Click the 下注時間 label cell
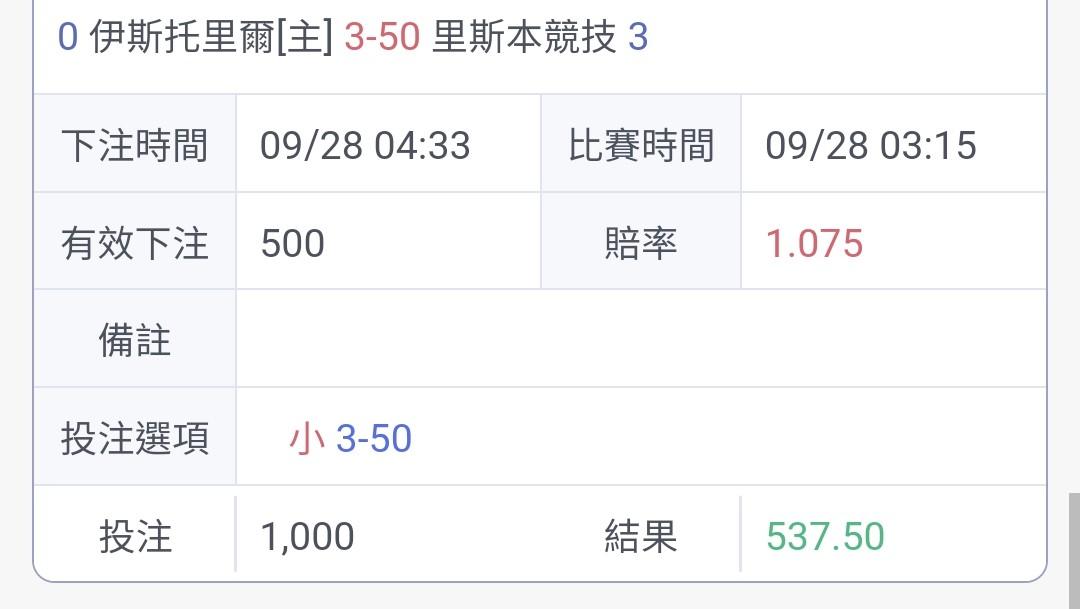Viewport: 1080px width, 609px height. pyautogui.click(x=134, y=145)
